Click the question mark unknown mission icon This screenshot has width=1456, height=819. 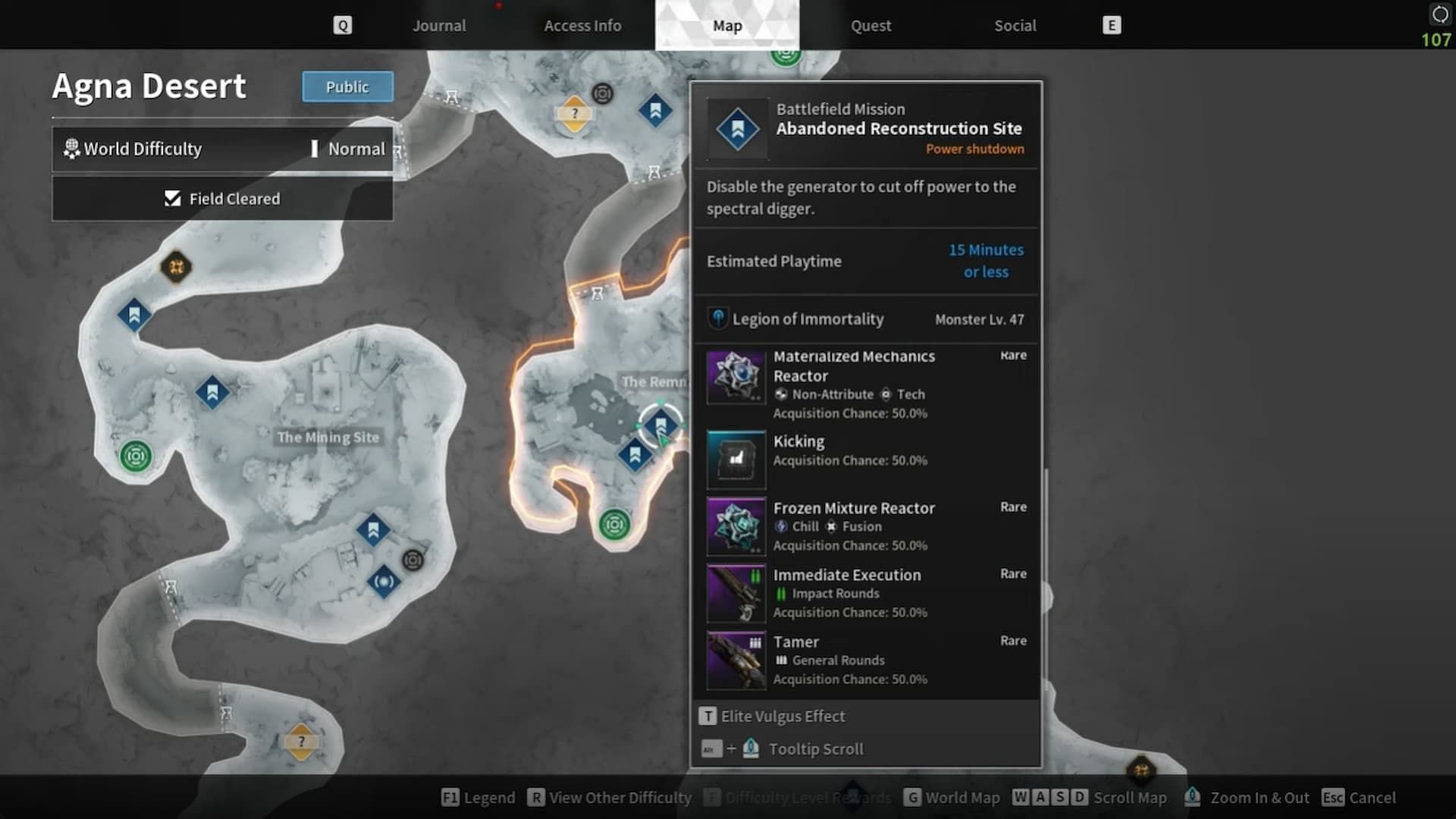tap(301, 741)
